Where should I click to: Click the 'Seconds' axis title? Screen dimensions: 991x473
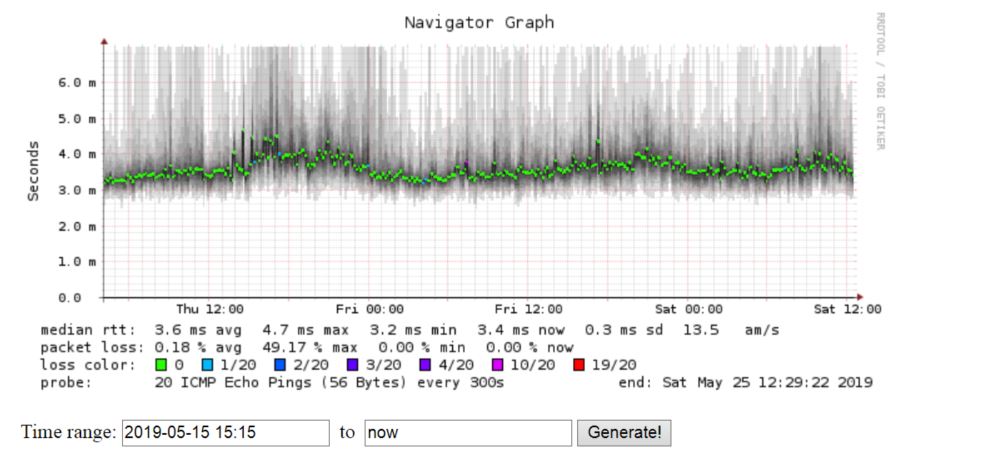pyautogui.click(x=33, y=171)
